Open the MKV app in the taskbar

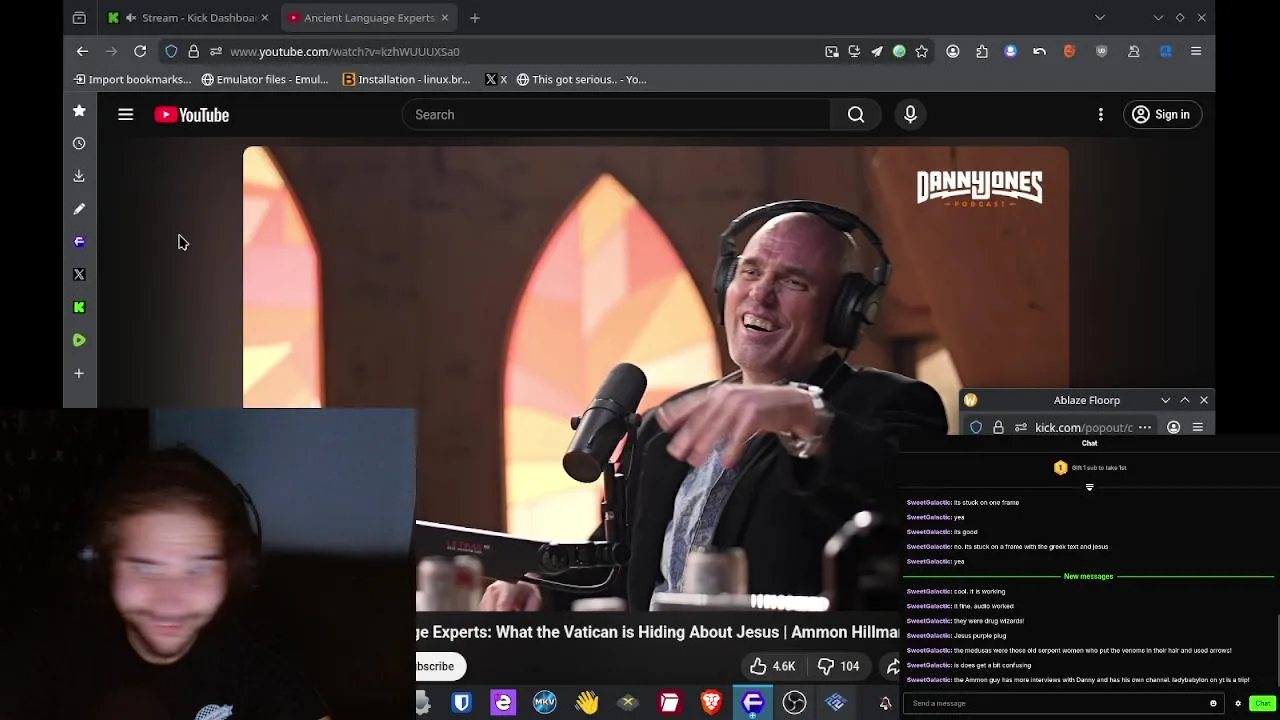tap(544, 703)
